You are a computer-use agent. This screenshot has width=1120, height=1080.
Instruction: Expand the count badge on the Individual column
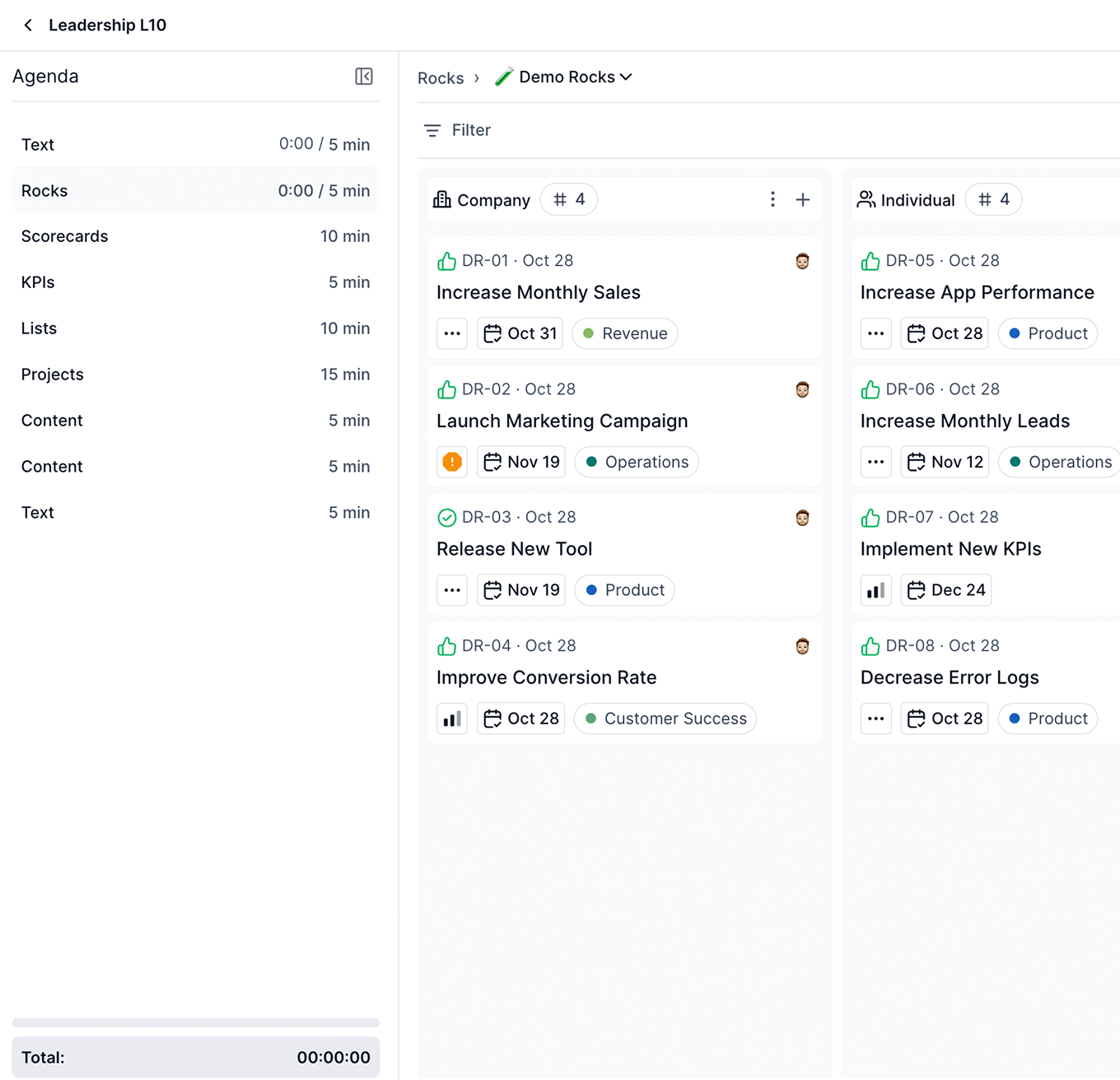click(993, 199)
